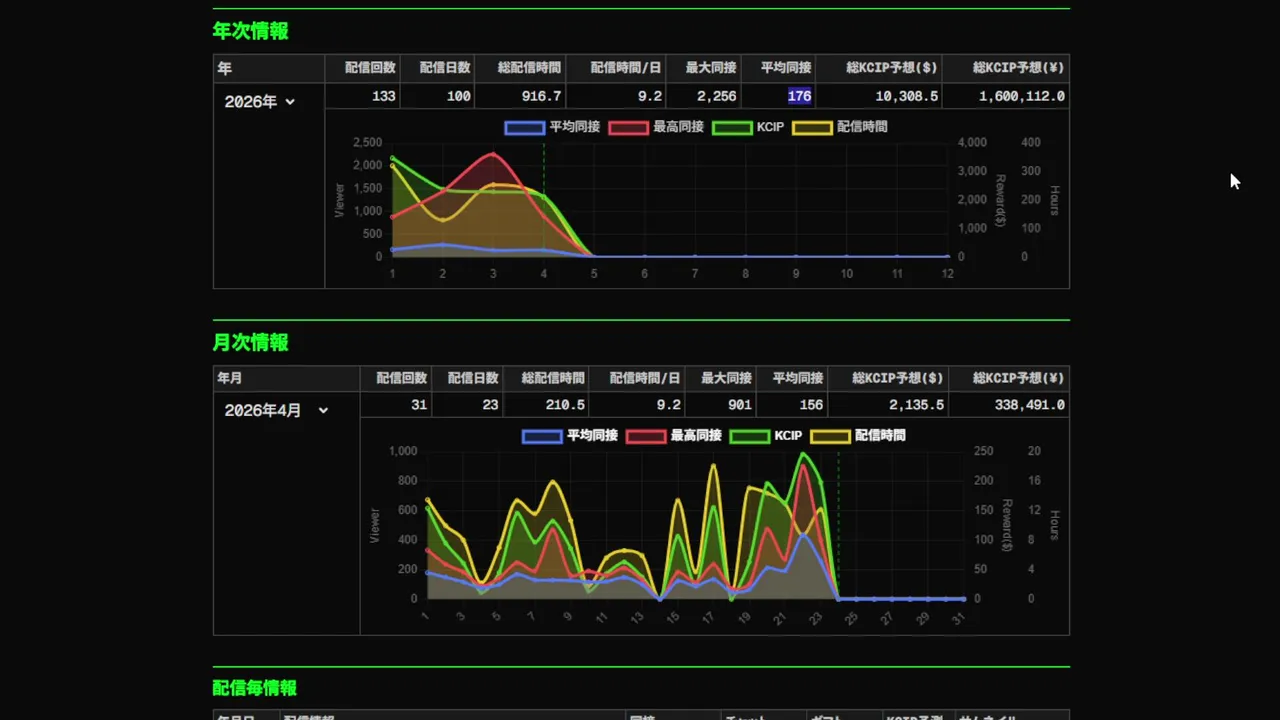Viewport: 1280px width, 720px height.
Task: Toggle 平均同接 series in monthly chart legend
Action: [x=570, y=436]
